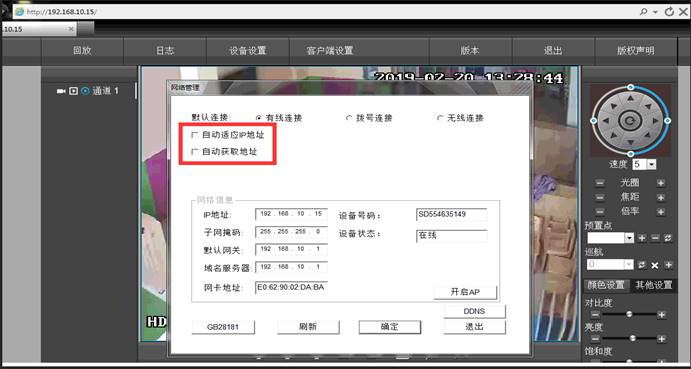
Task: Select the 有线连接 radio button
Action: click(259, 118)
